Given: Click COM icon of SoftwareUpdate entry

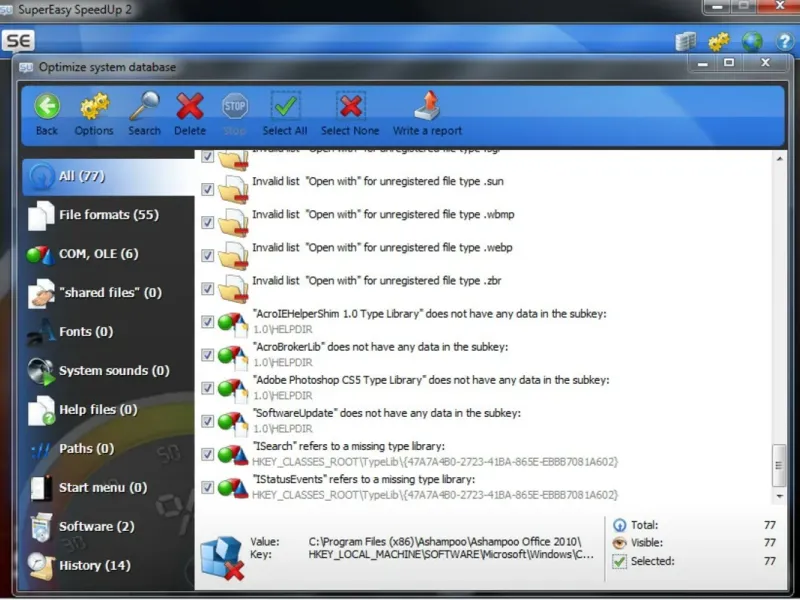Looking at the screenshot, I should tap(233, 422).
